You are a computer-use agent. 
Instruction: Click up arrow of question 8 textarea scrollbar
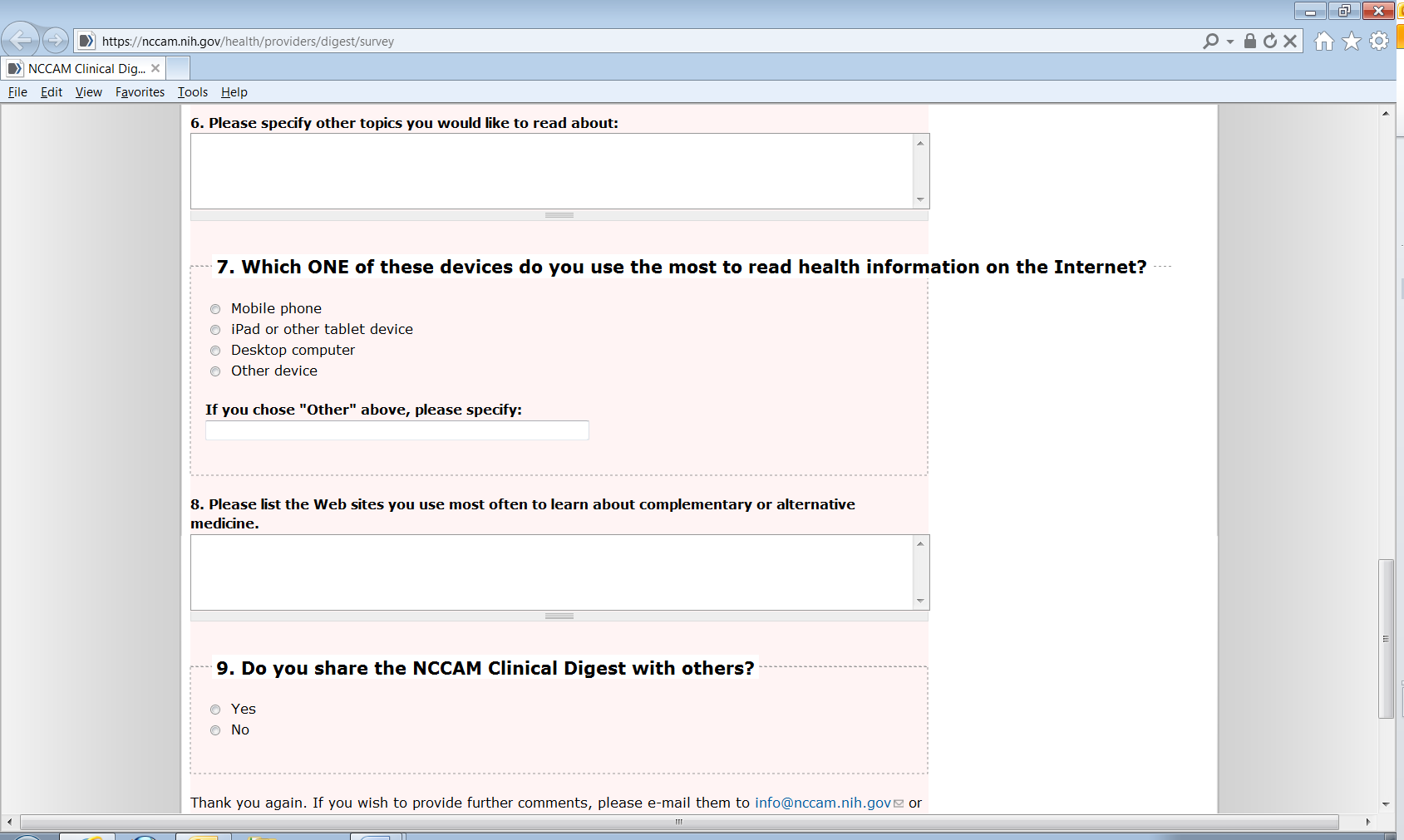pos(920,543)
